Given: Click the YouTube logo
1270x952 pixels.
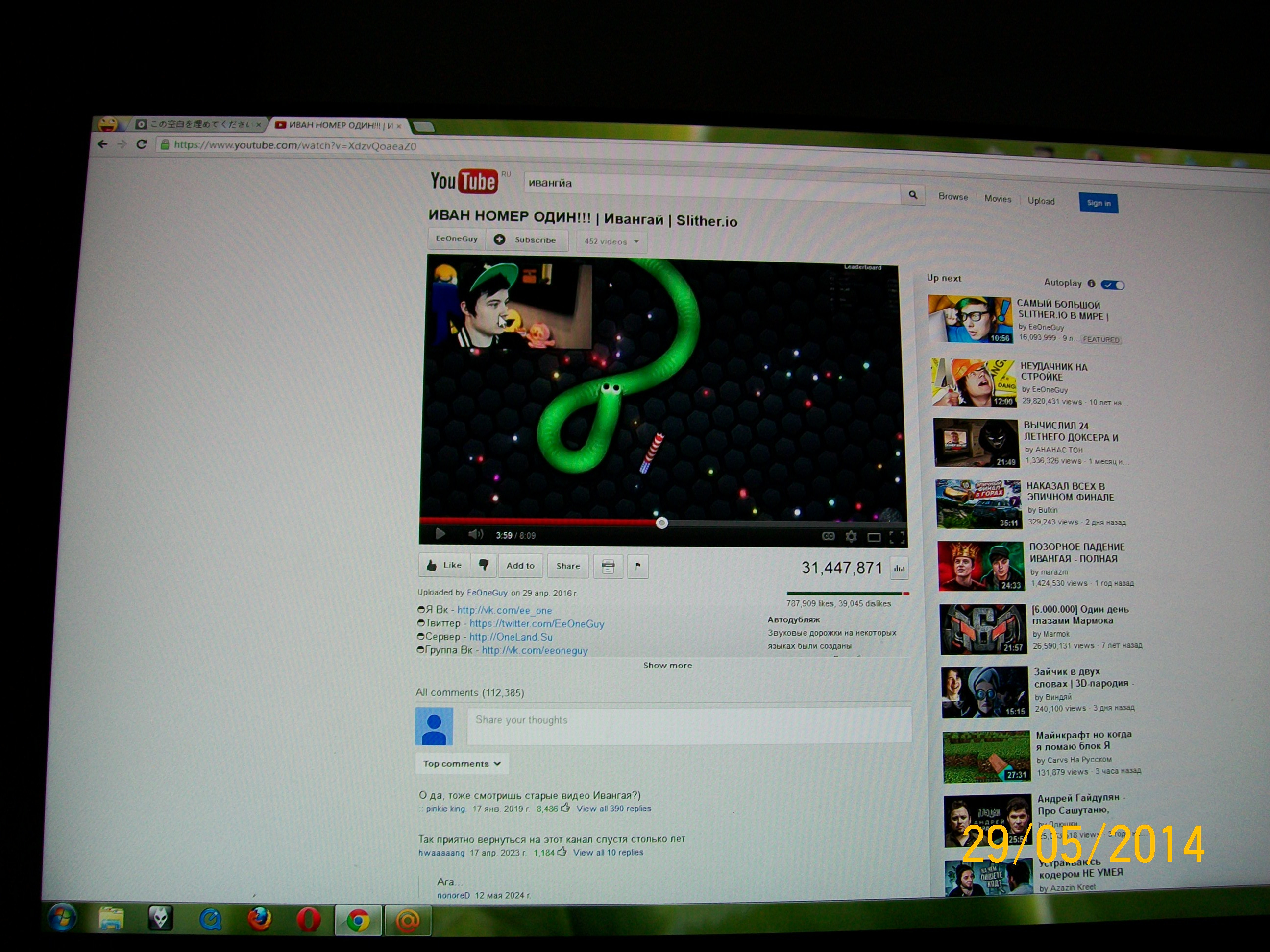Looking at the screenshot, I should point(464,181).
